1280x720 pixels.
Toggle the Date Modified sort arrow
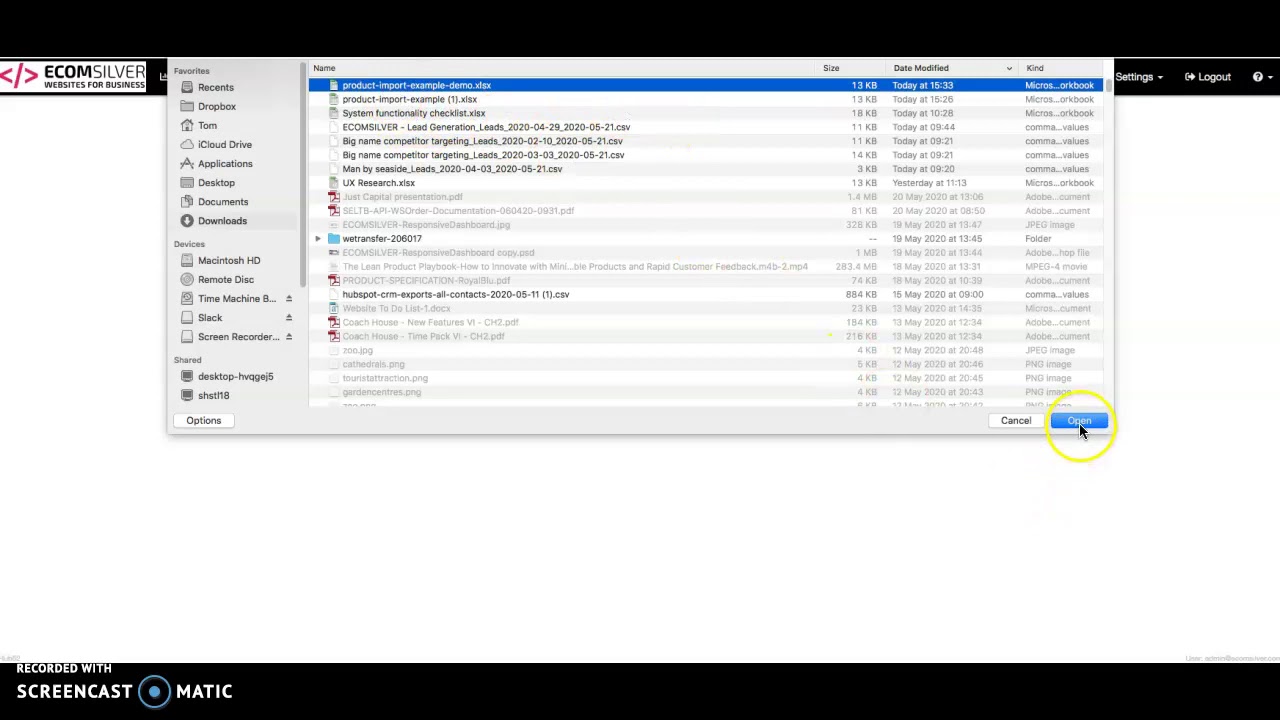pyautogui.click(x=1009, y=68)
